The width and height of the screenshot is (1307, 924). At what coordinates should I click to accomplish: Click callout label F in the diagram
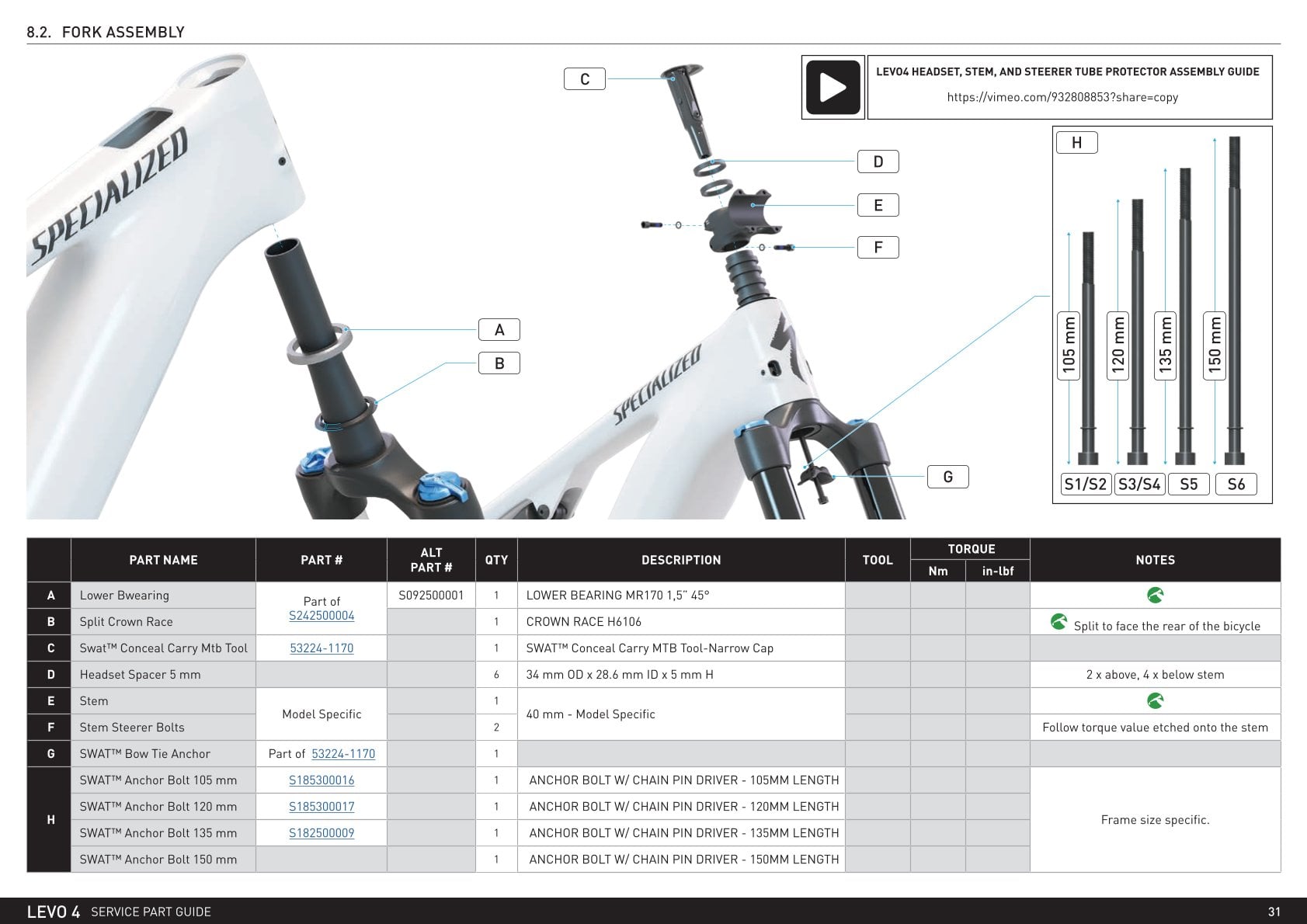[878, 248]
